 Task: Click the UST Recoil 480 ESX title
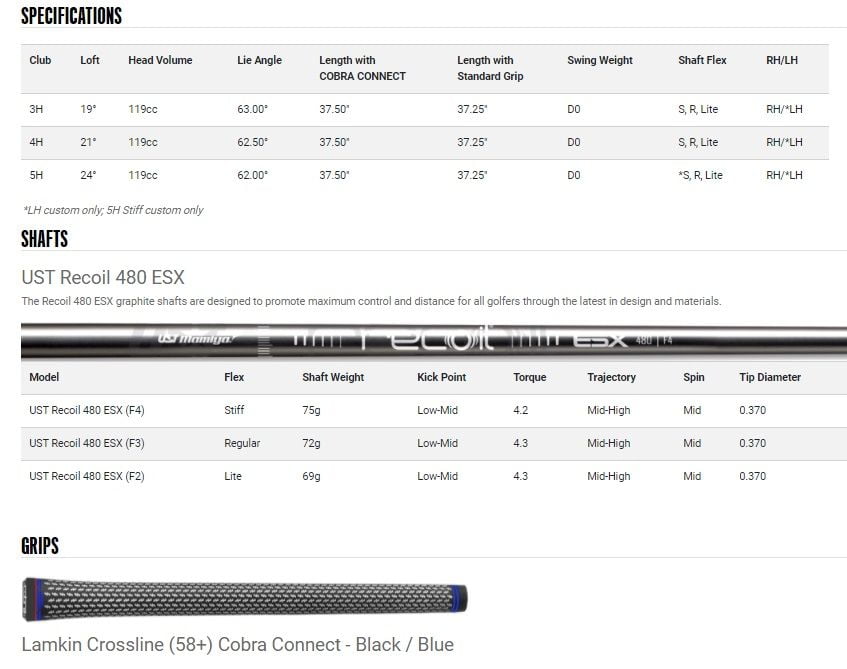pyautogui.click(x=103, y=277)
